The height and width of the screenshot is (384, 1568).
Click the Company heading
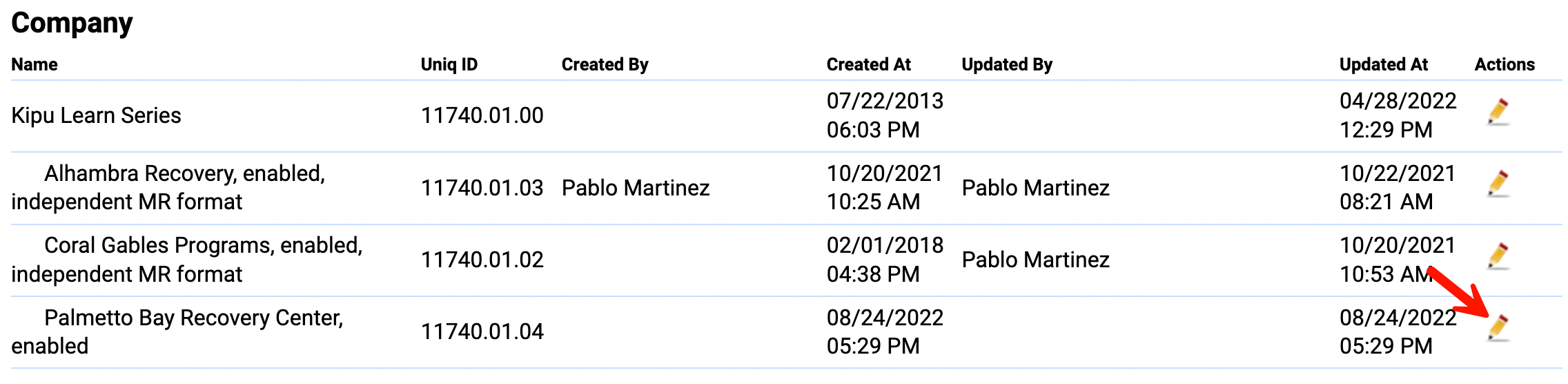pos(72,23)
